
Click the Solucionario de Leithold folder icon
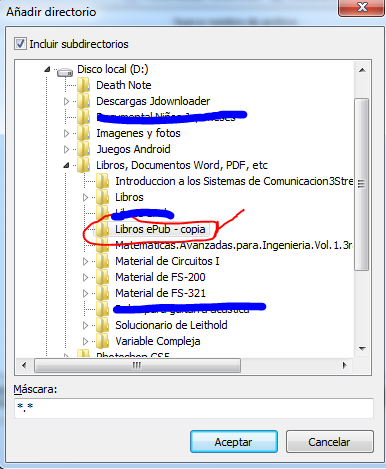(x=102, y=325)
